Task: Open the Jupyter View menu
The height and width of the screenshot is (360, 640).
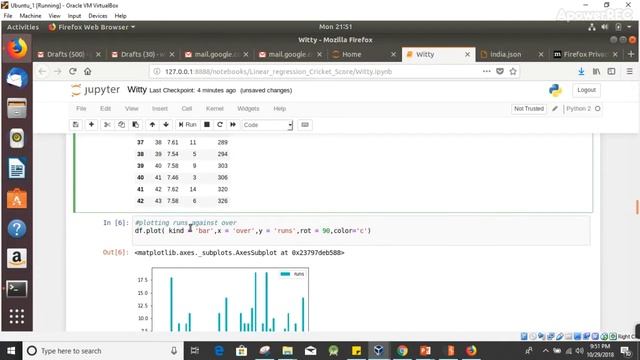Action: coord(131,109)
